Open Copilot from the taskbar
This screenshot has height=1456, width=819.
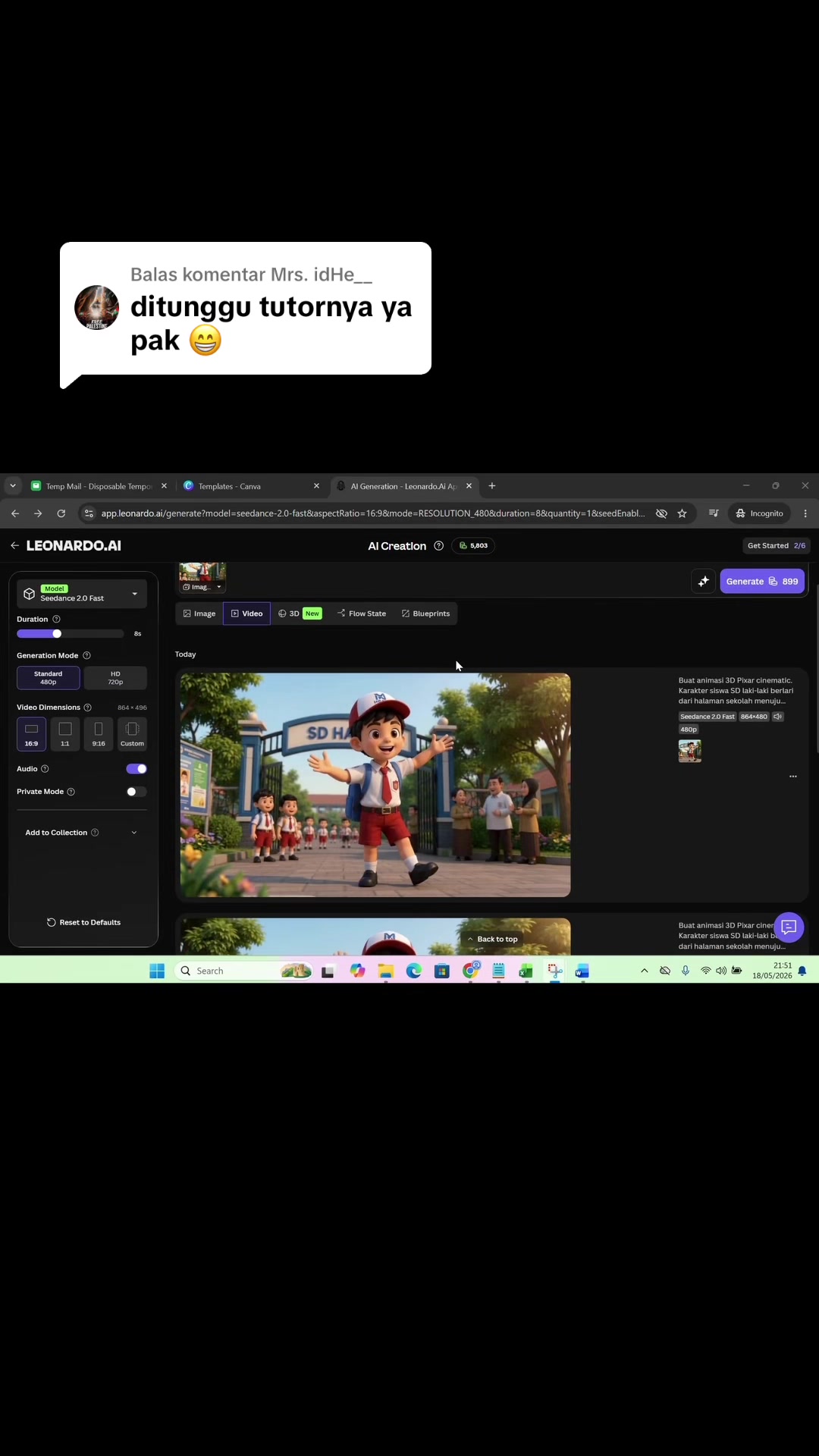358,971
